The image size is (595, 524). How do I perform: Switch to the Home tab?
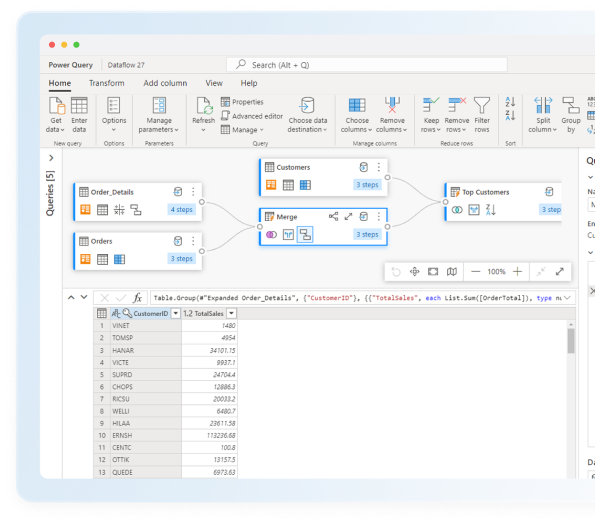pyautogui.click(x=60, y=83)
